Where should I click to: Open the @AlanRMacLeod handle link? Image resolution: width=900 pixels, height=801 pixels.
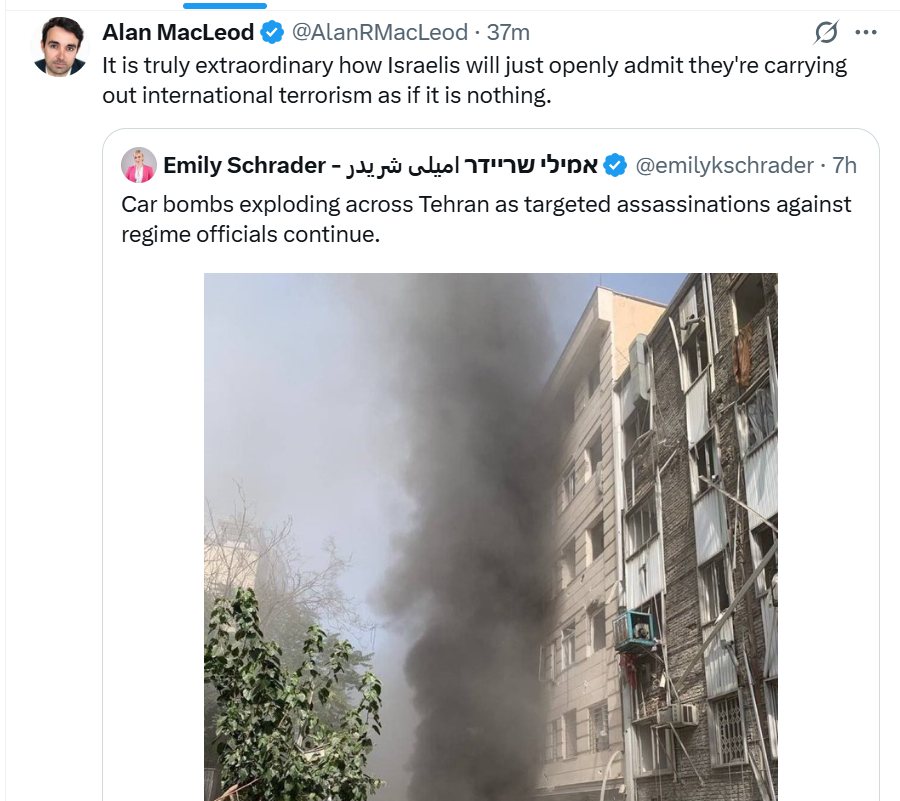tap(380, 32)
